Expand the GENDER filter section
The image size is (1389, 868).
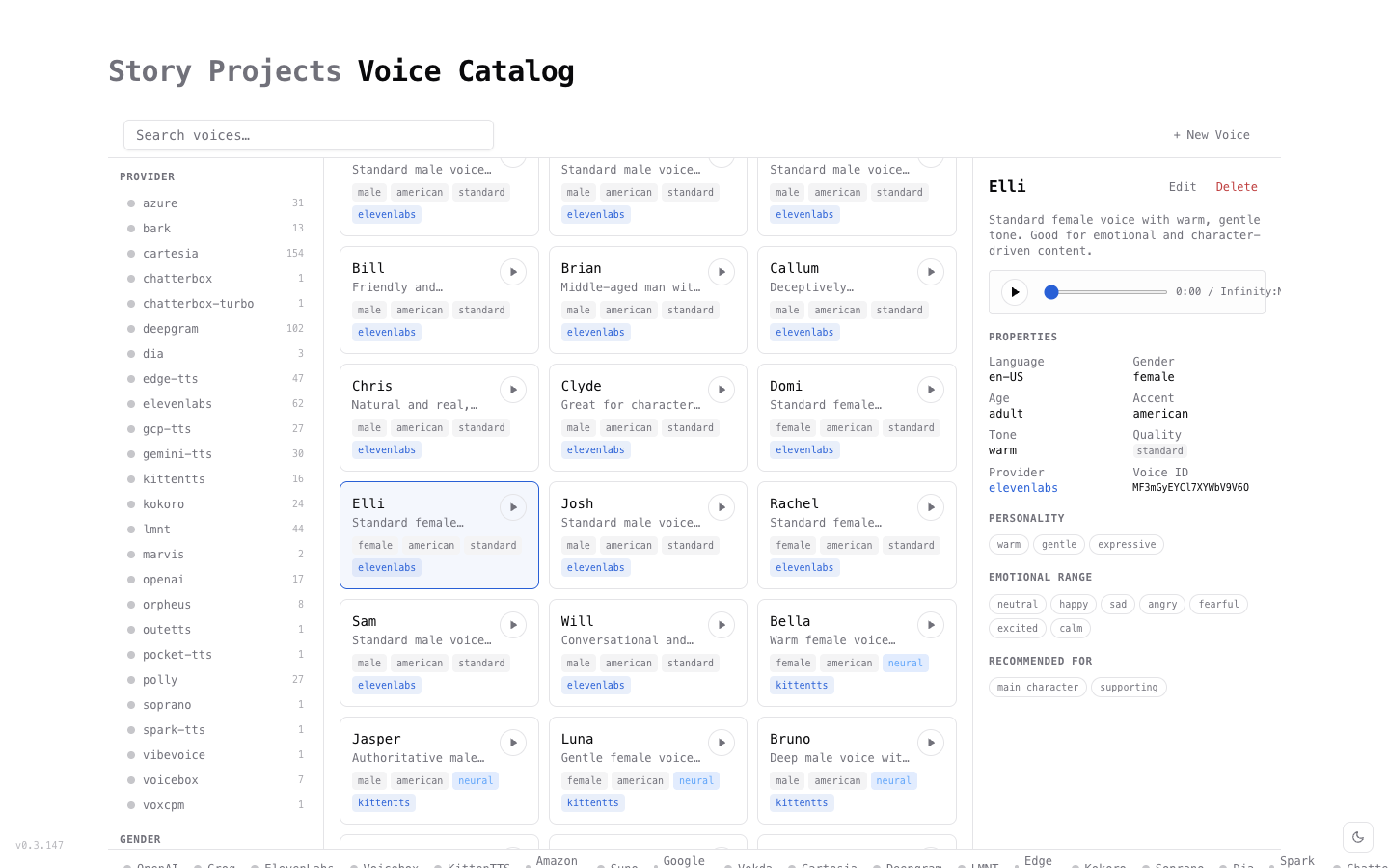pos(140,839)
